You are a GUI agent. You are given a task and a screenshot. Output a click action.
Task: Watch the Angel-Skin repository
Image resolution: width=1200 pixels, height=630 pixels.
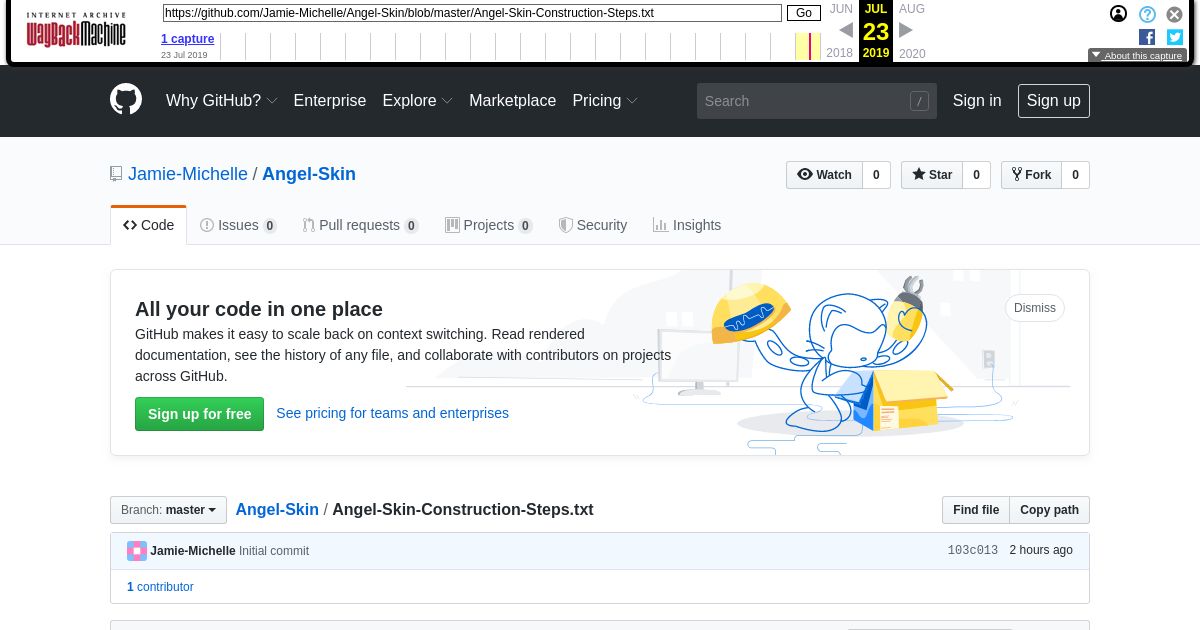(824, 175)
